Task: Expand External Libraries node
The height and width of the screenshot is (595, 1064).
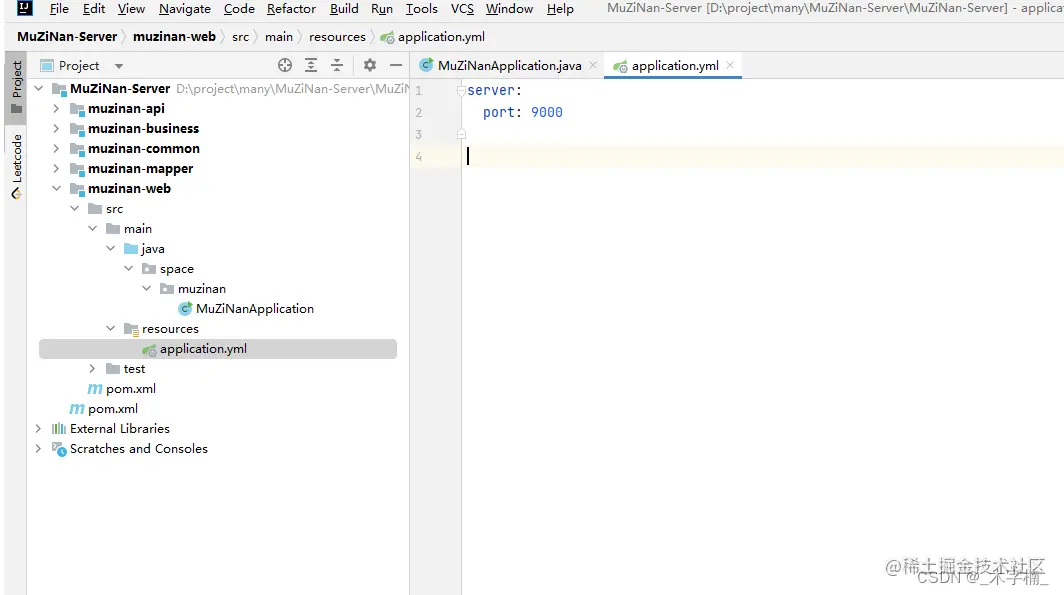Action: [x=39, y=429]
